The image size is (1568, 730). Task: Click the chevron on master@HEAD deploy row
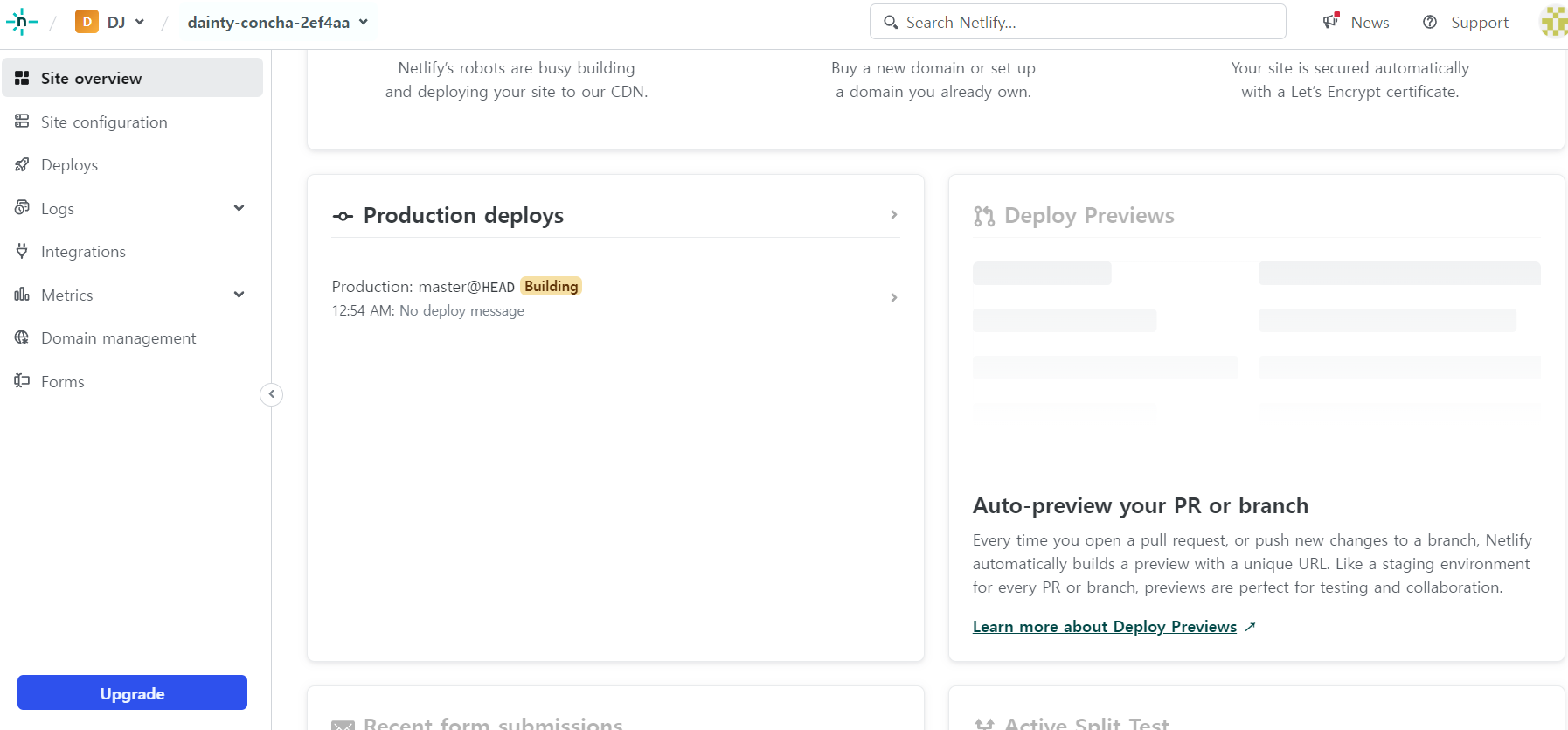(x=893, y=298)
